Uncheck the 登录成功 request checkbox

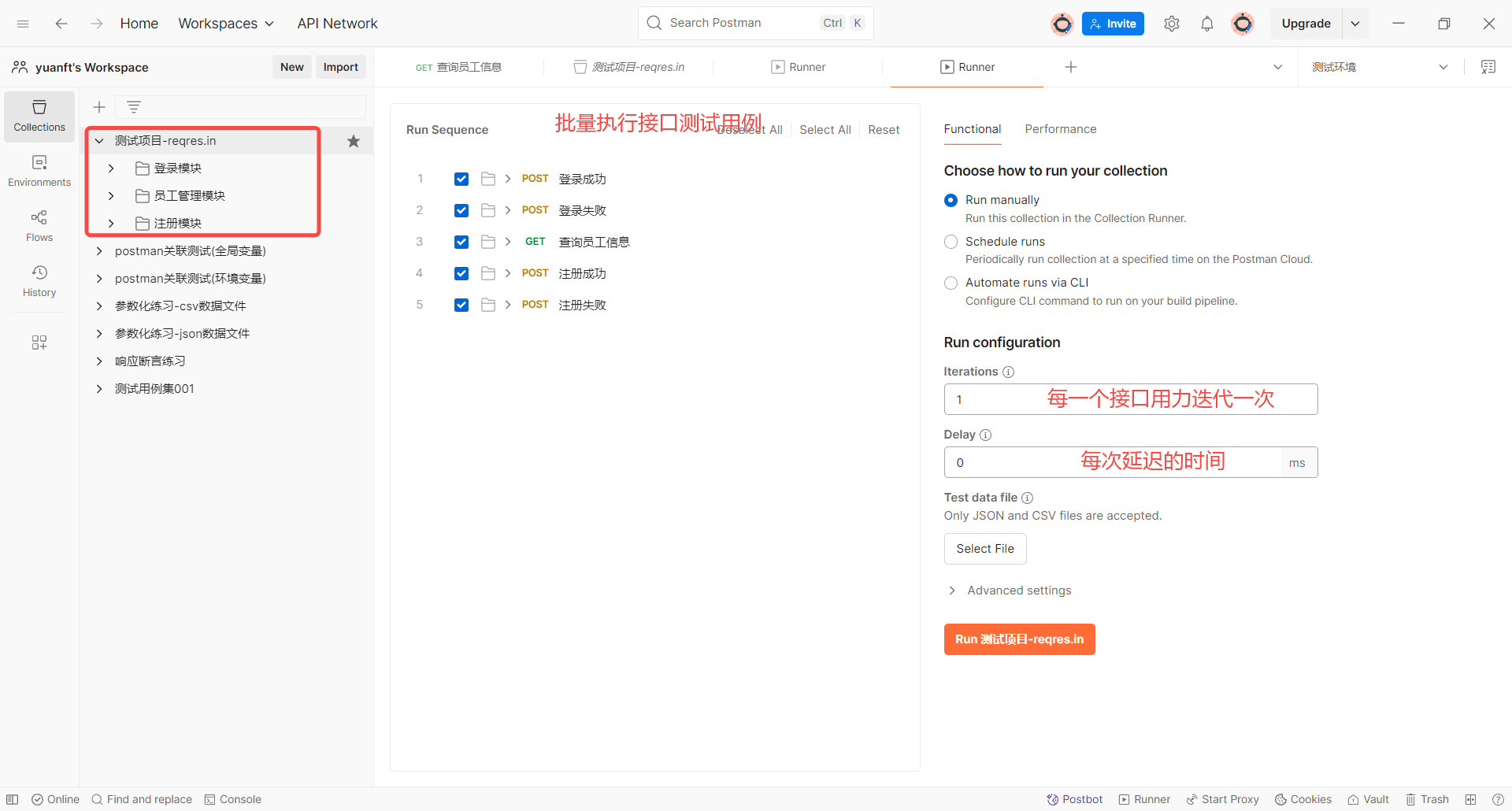[x=461, y=179]
